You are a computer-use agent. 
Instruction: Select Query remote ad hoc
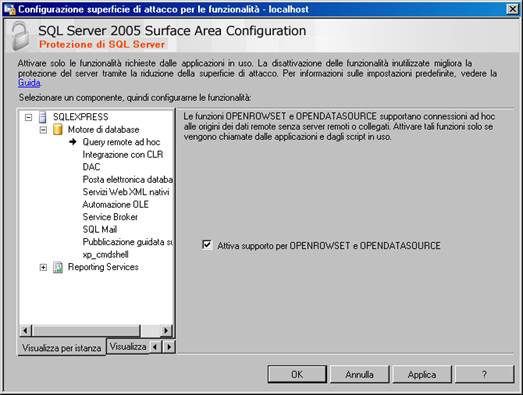click(121, 142)
